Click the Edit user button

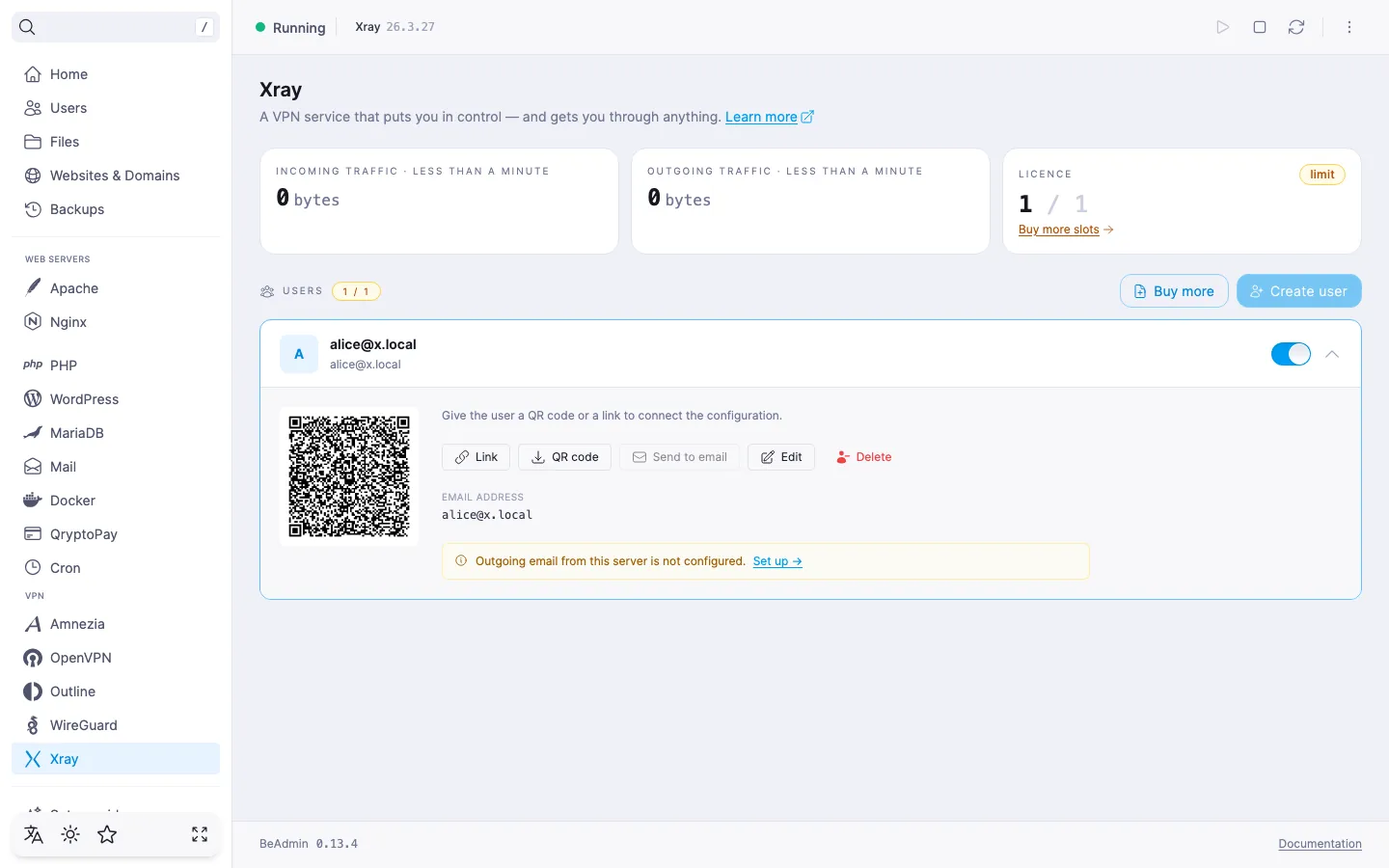coord(781,457)
